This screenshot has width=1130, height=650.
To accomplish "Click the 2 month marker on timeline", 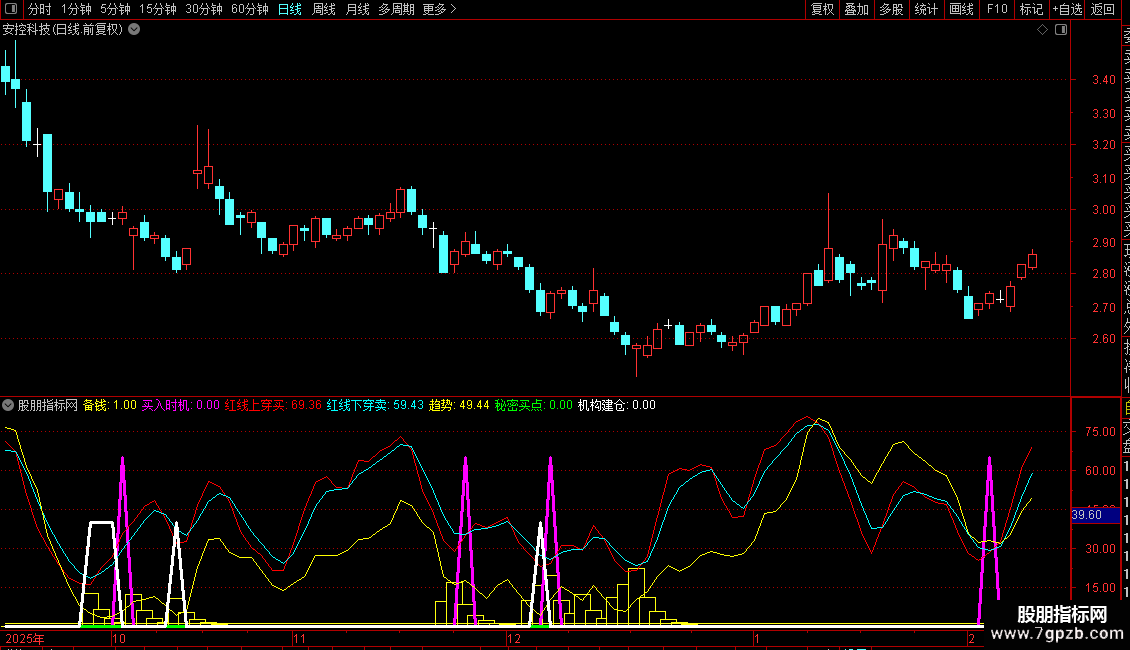I will pyautogui.click(x=971, y=638).
